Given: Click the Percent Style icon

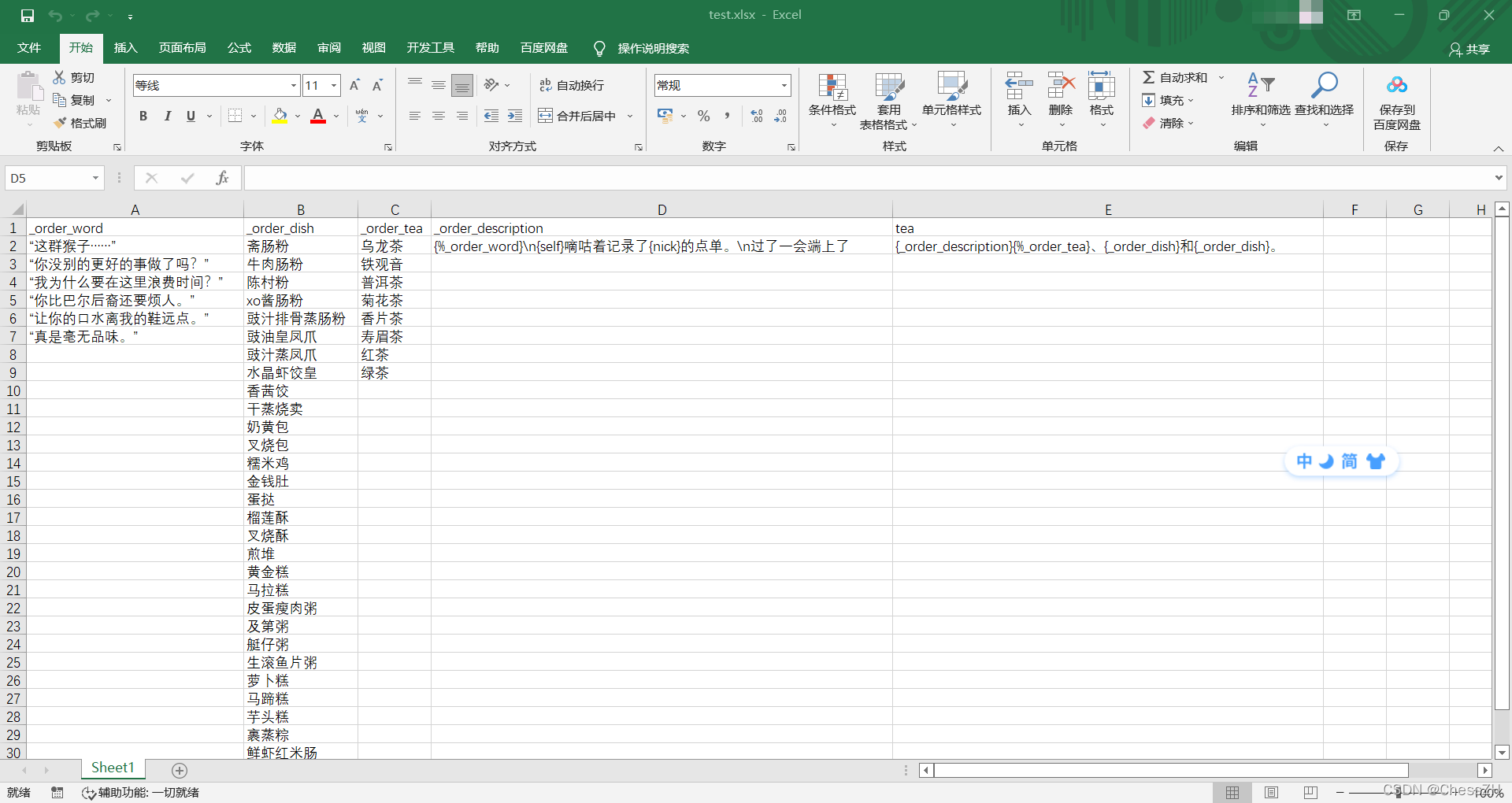Looking at the screenshot, I should [704, 116].
